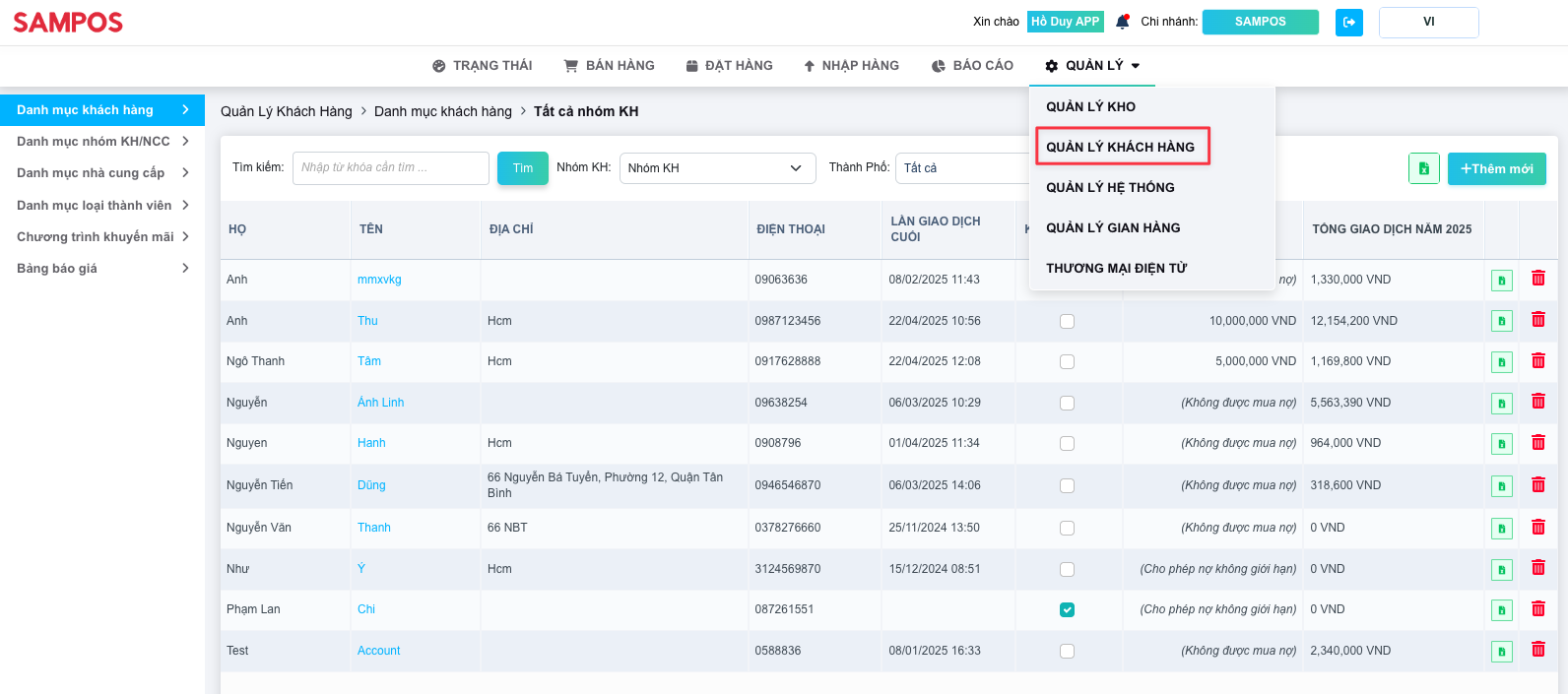The width and height of the screenshot is (1568, 694).
Task: Expand Chương trình khuyến mãi sidebar item
Action: pos(102,237)
